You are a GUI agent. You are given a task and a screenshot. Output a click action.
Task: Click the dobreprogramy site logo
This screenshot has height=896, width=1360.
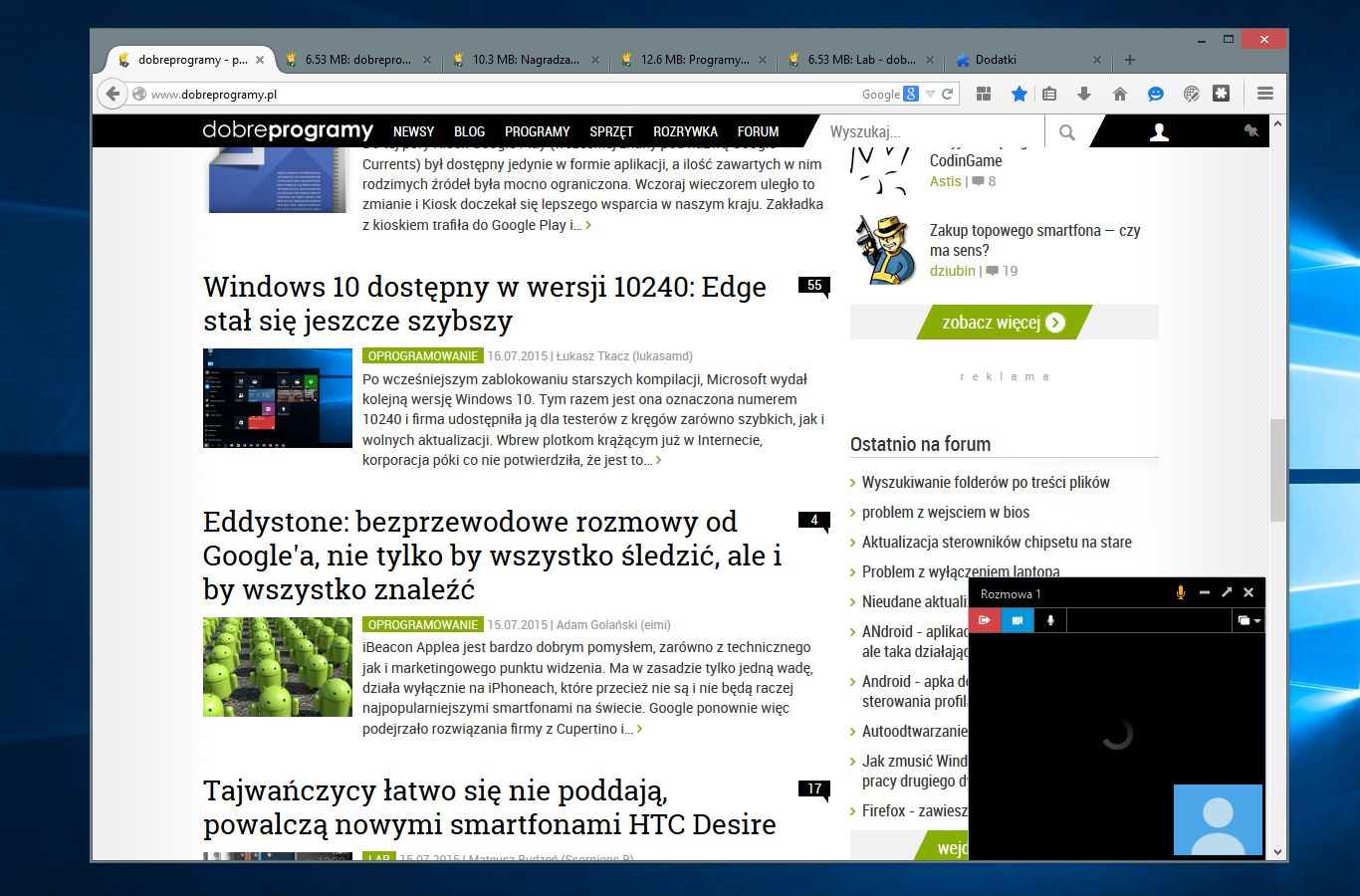click(x=288, y=130)
